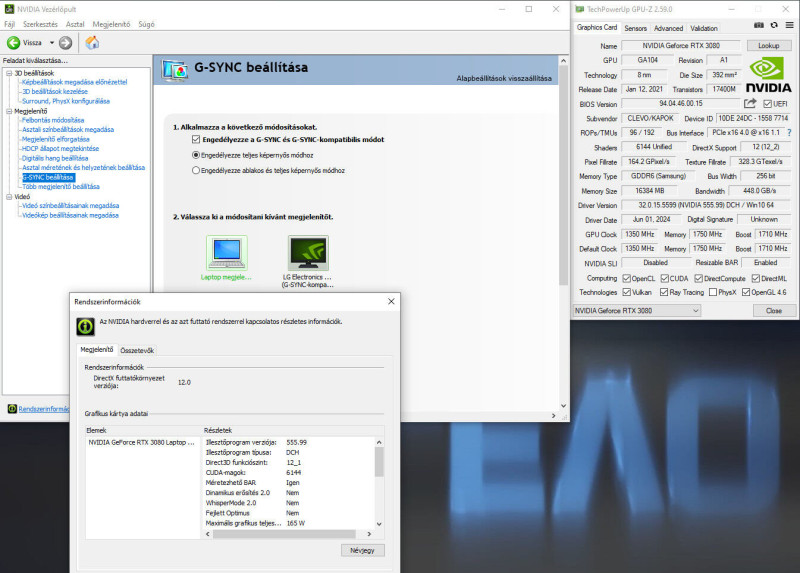Select the LG Electronics G-SYNC display icon

(x=308, y=253)
